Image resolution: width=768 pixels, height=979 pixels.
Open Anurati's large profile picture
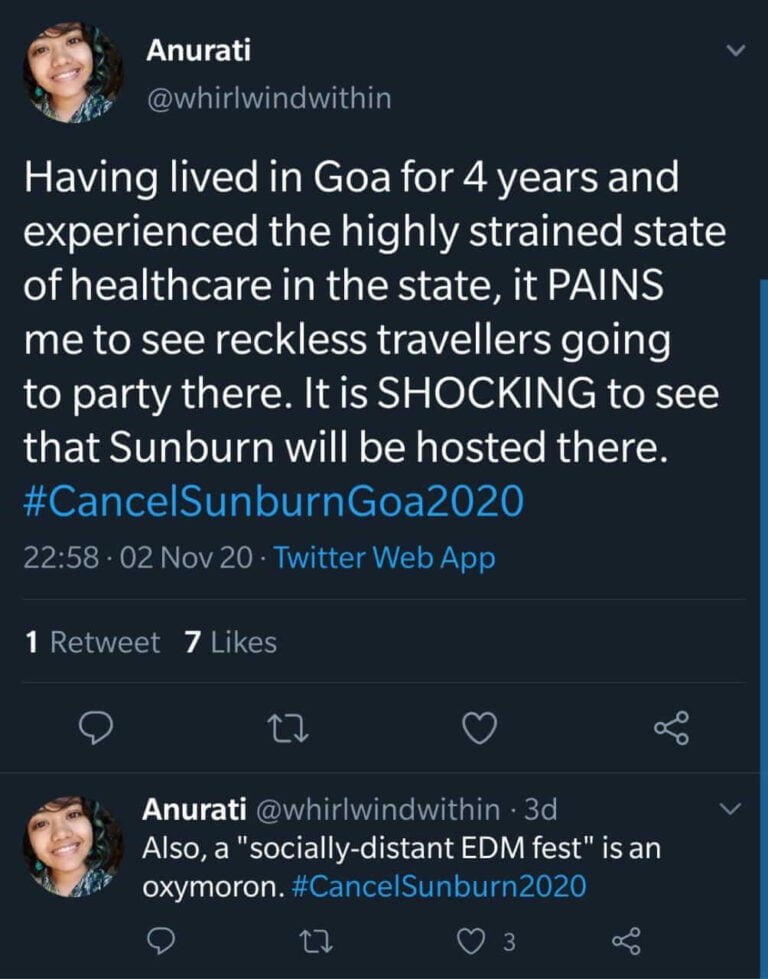coord(73,73)
